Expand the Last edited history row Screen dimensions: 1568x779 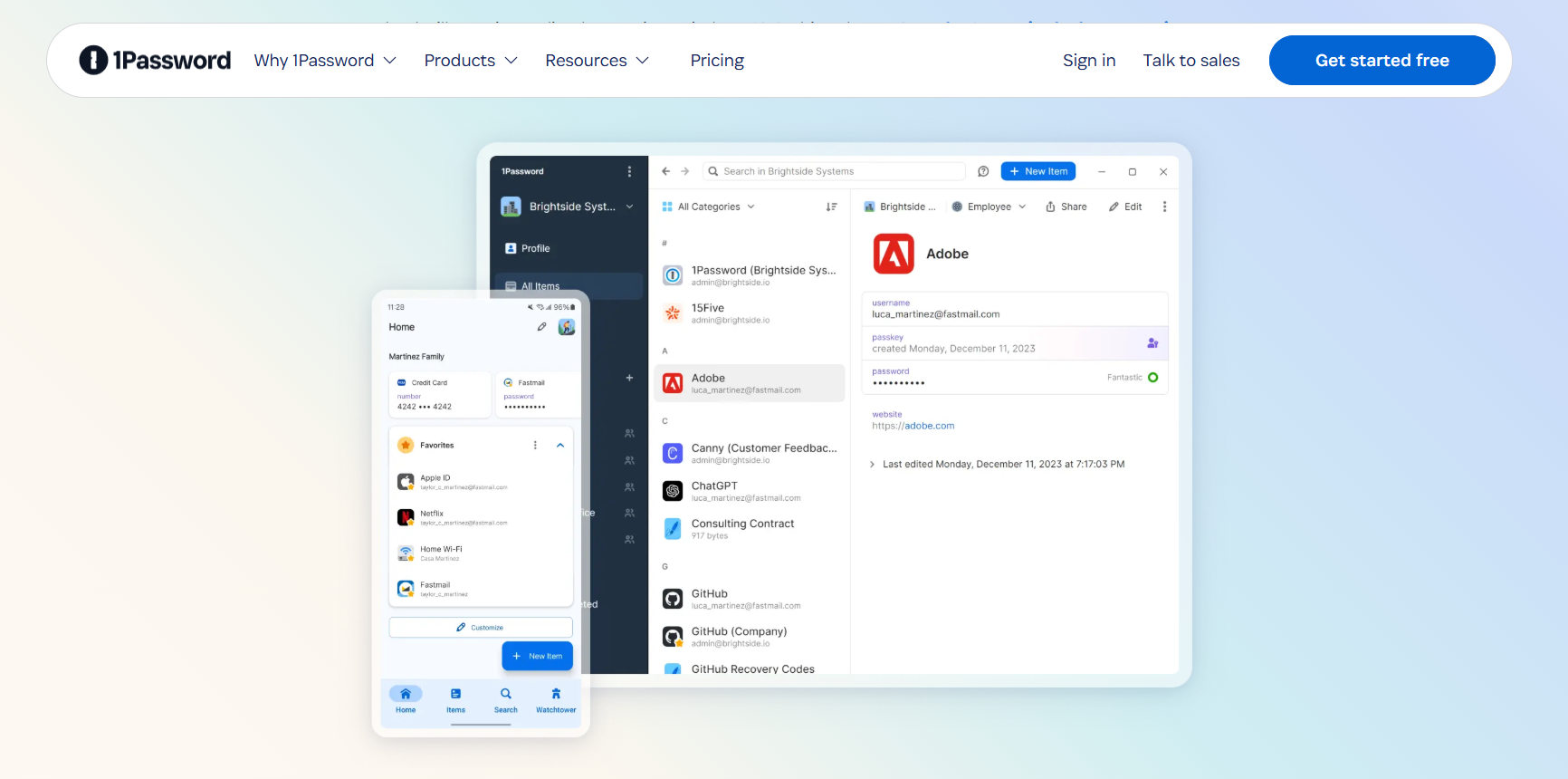click(x=872, y=465)
